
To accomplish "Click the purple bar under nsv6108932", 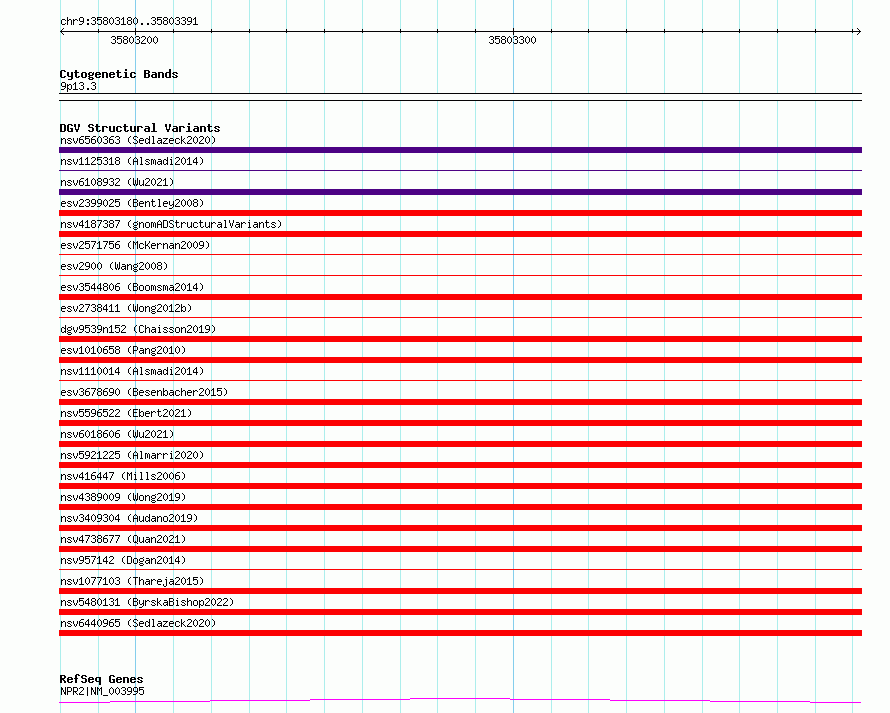I will pyautogui.click(x=460, y=192).
